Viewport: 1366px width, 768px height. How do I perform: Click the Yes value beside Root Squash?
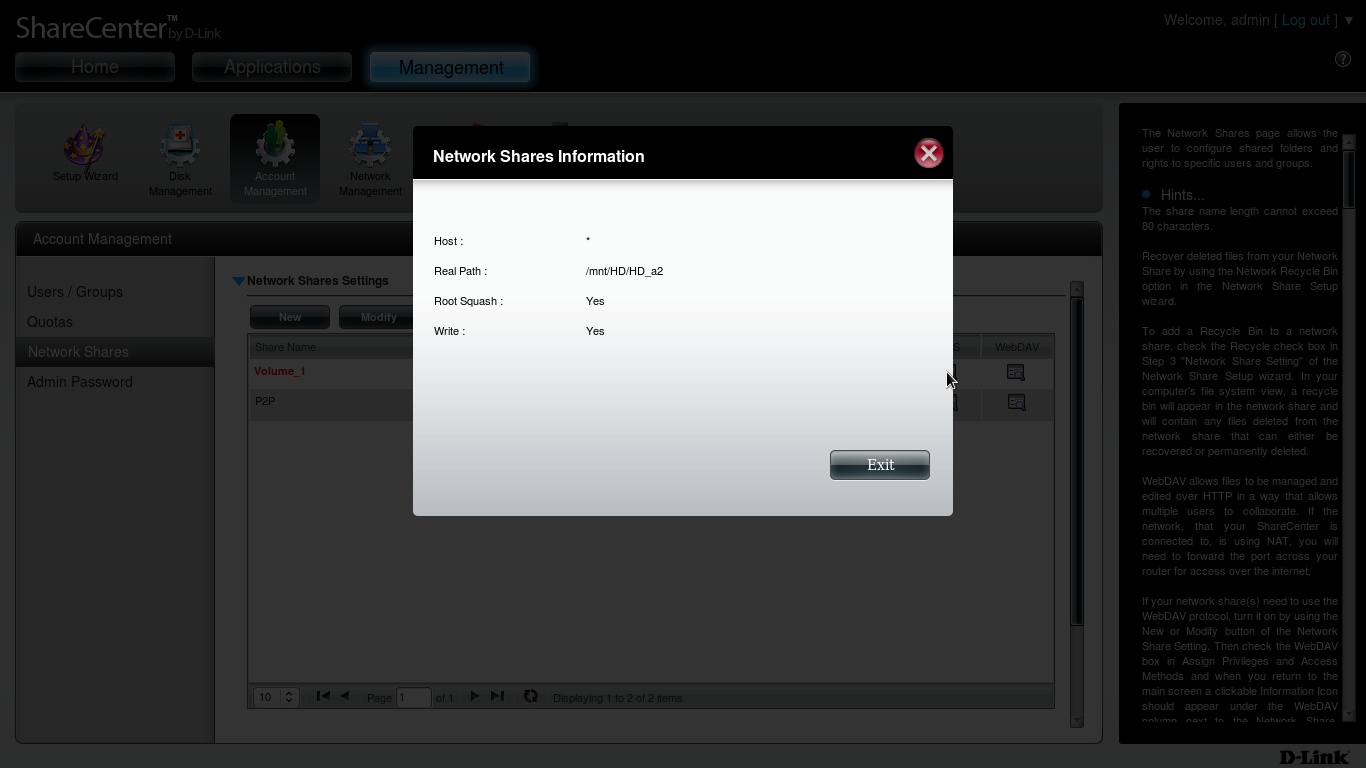coord(595,301)
